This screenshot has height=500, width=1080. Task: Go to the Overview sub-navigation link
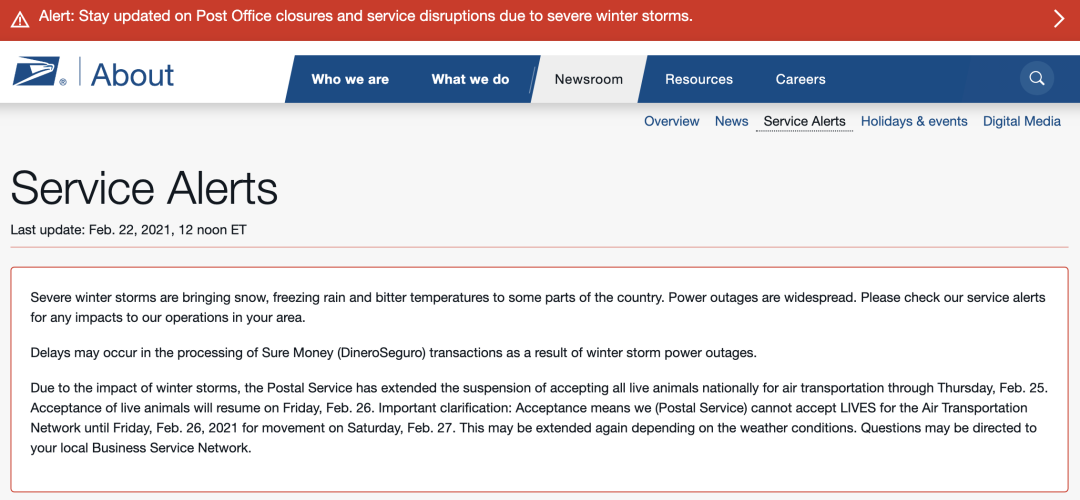[x=672, y=121]
